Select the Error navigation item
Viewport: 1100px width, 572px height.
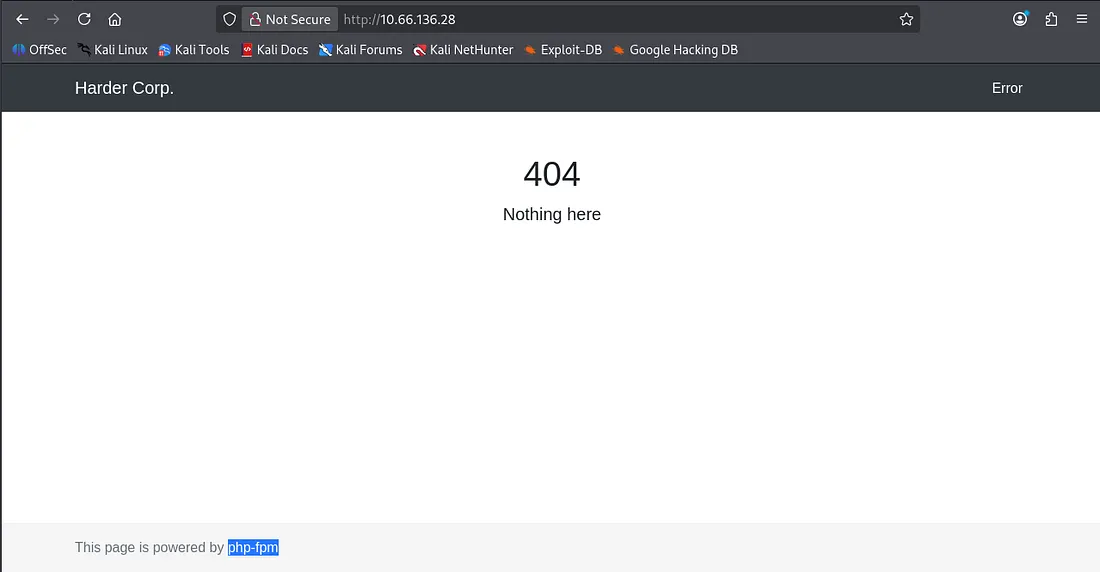(1006, 88)
